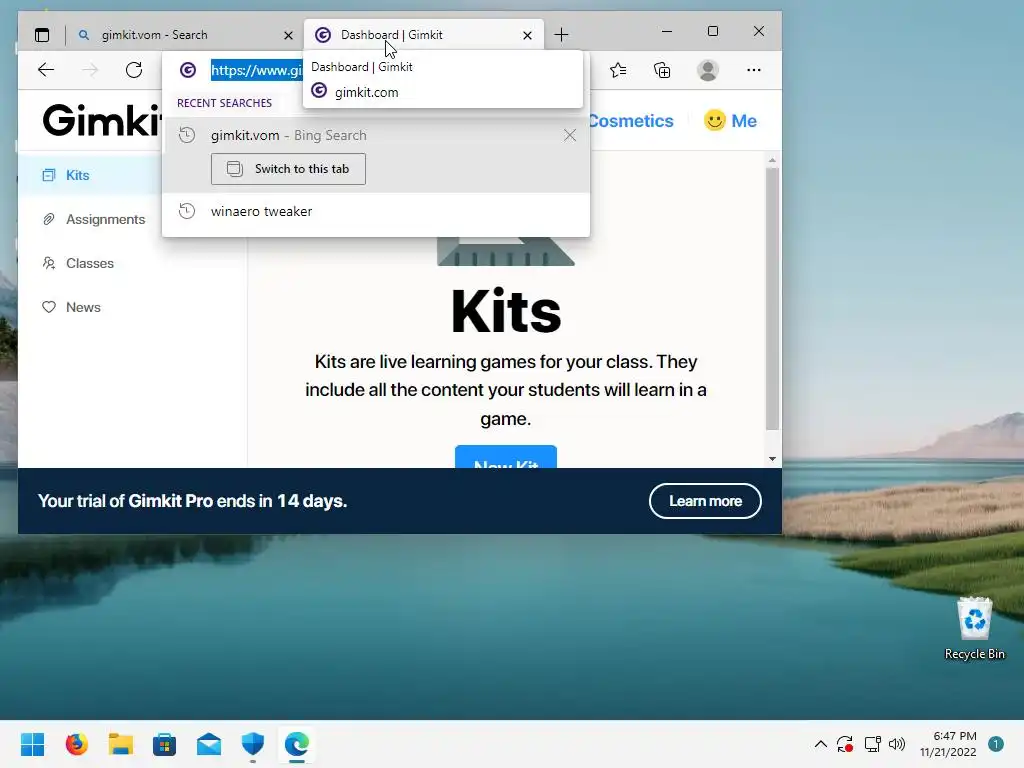Launch Firefox from the taskbar

pyautogui.click(x=76, y=744)
